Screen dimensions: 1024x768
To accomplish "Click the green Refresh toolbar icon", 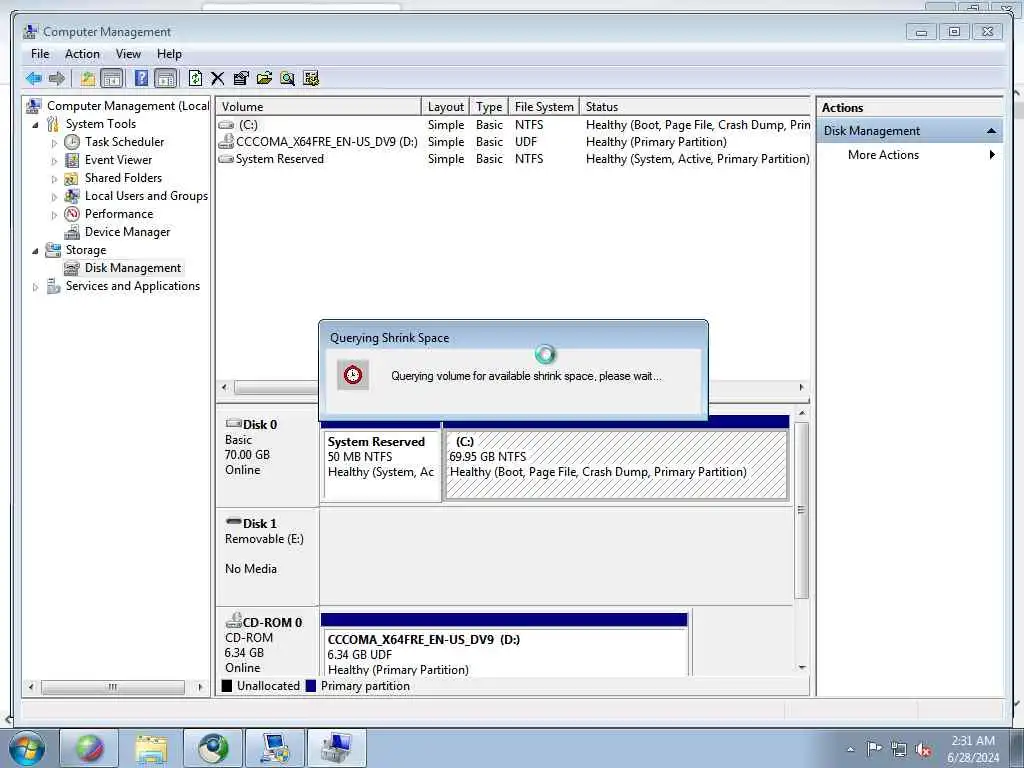I will click(195, 79).
